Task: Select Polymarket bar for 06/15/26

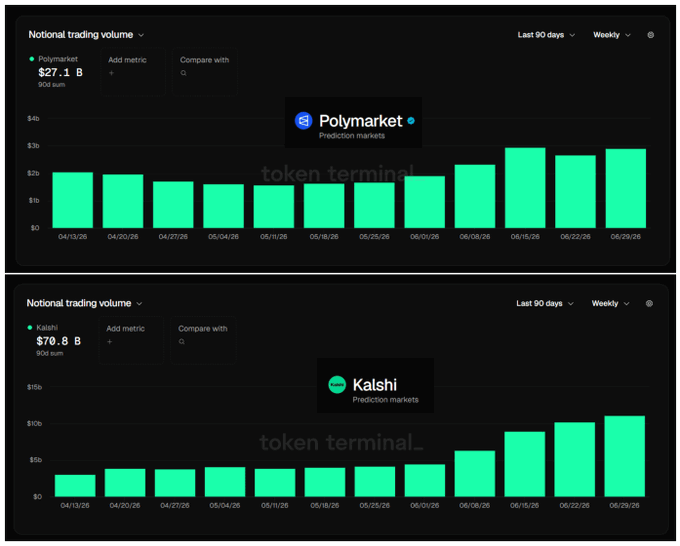Action: 525,188
